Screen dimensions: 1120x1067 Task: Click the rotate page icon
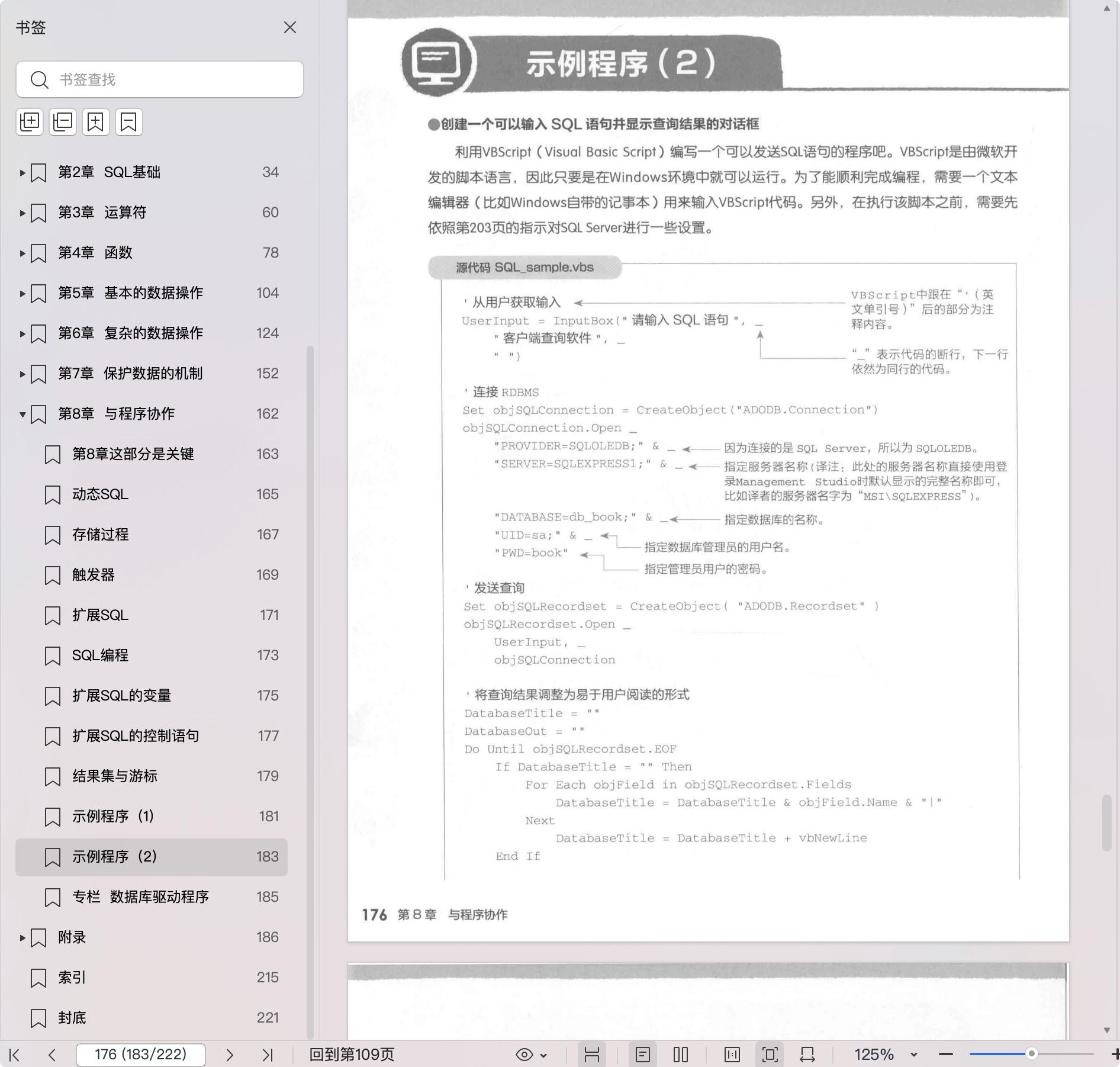[807, 1055]
